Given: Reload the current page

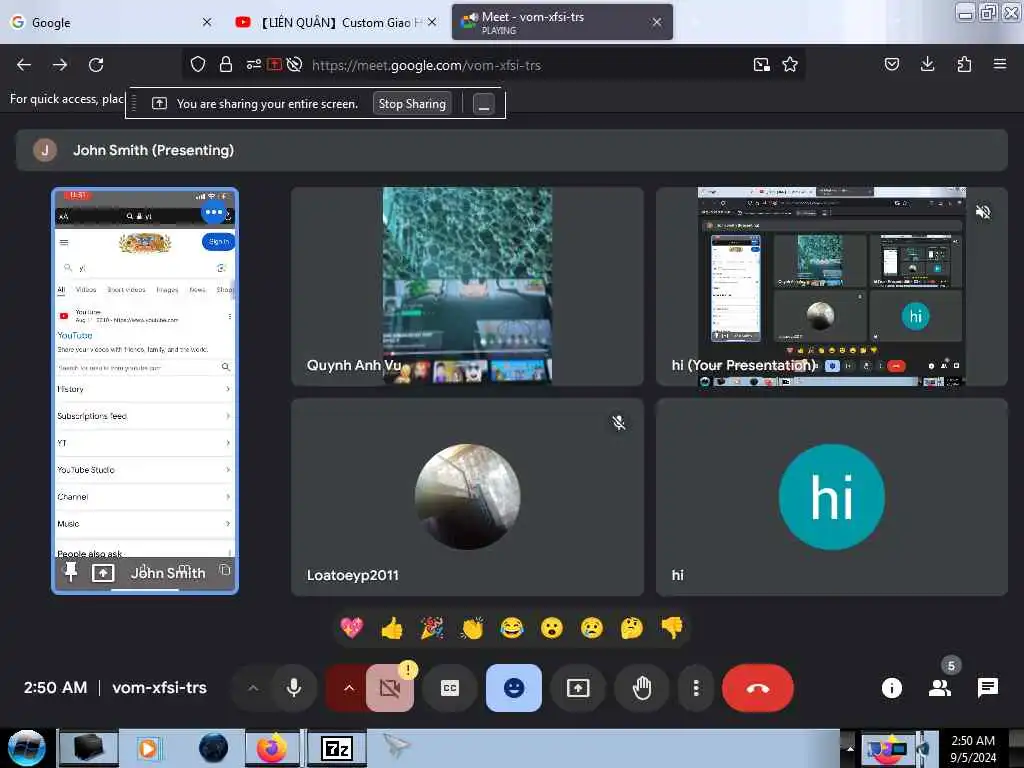Looking at the screenshot, I should click(x=96, y=65).
